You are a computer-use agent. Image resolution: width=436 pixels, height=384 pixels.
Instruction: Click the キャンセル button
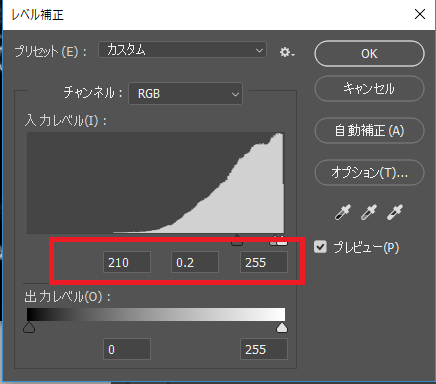369,88
